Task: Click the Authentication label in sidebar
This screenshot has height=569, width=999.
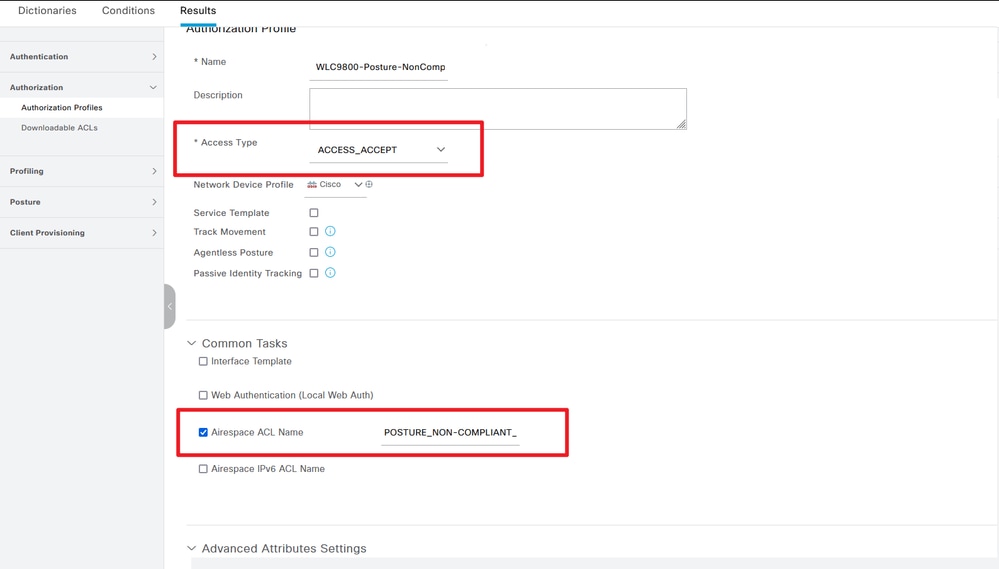Action: (39, 57)
